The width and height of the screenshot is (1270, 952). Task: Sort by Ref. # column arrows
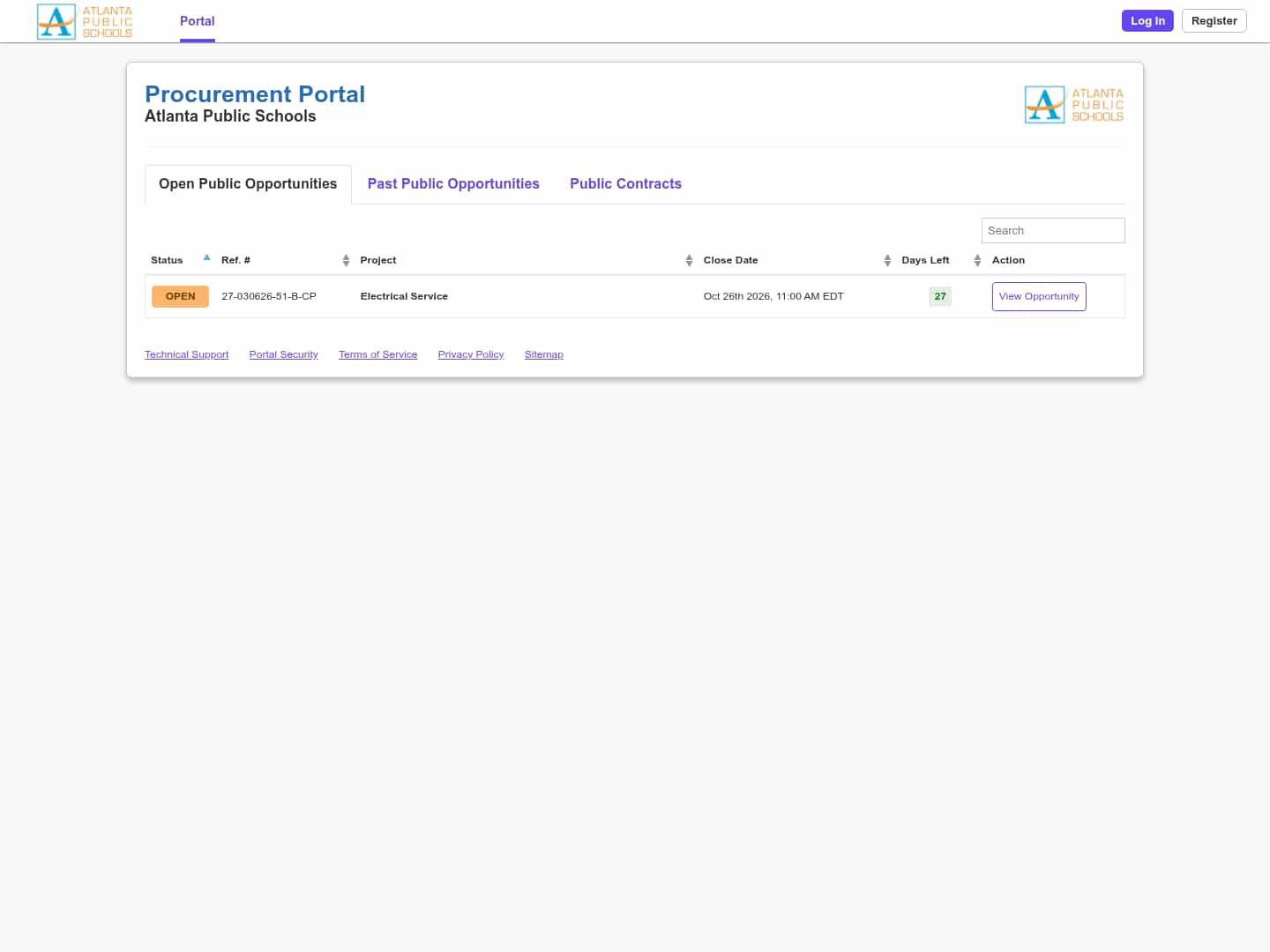click(x=346, y=260)
